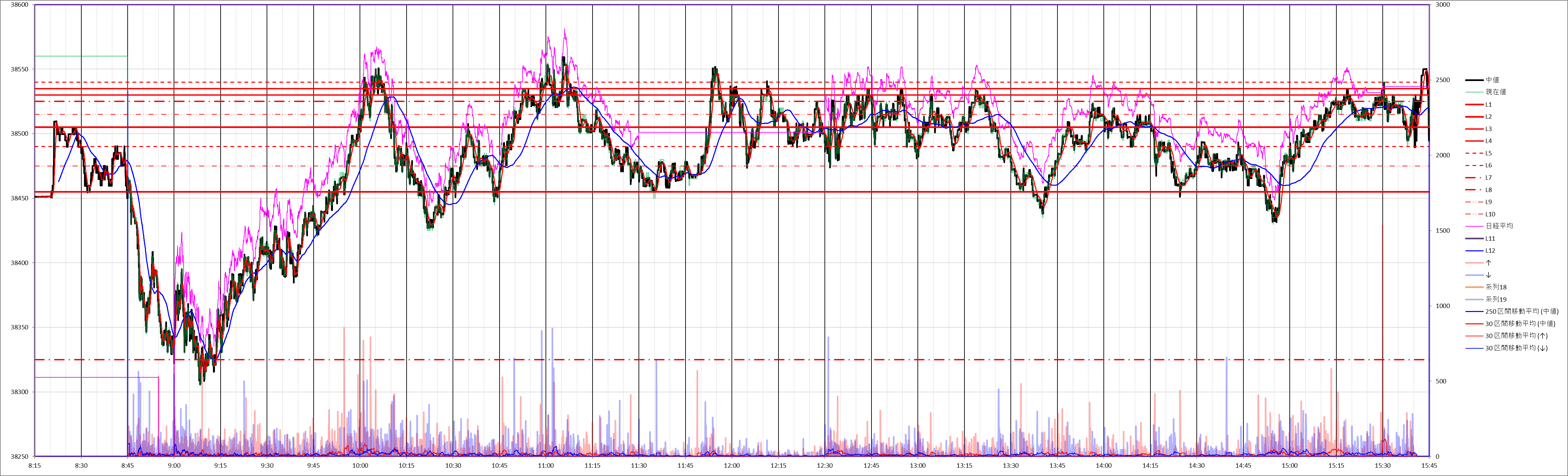Screen dimensions: 1568x476
Task: Click the L4 legend entry
Action: pyautogui.click(x=1478, y=141)
